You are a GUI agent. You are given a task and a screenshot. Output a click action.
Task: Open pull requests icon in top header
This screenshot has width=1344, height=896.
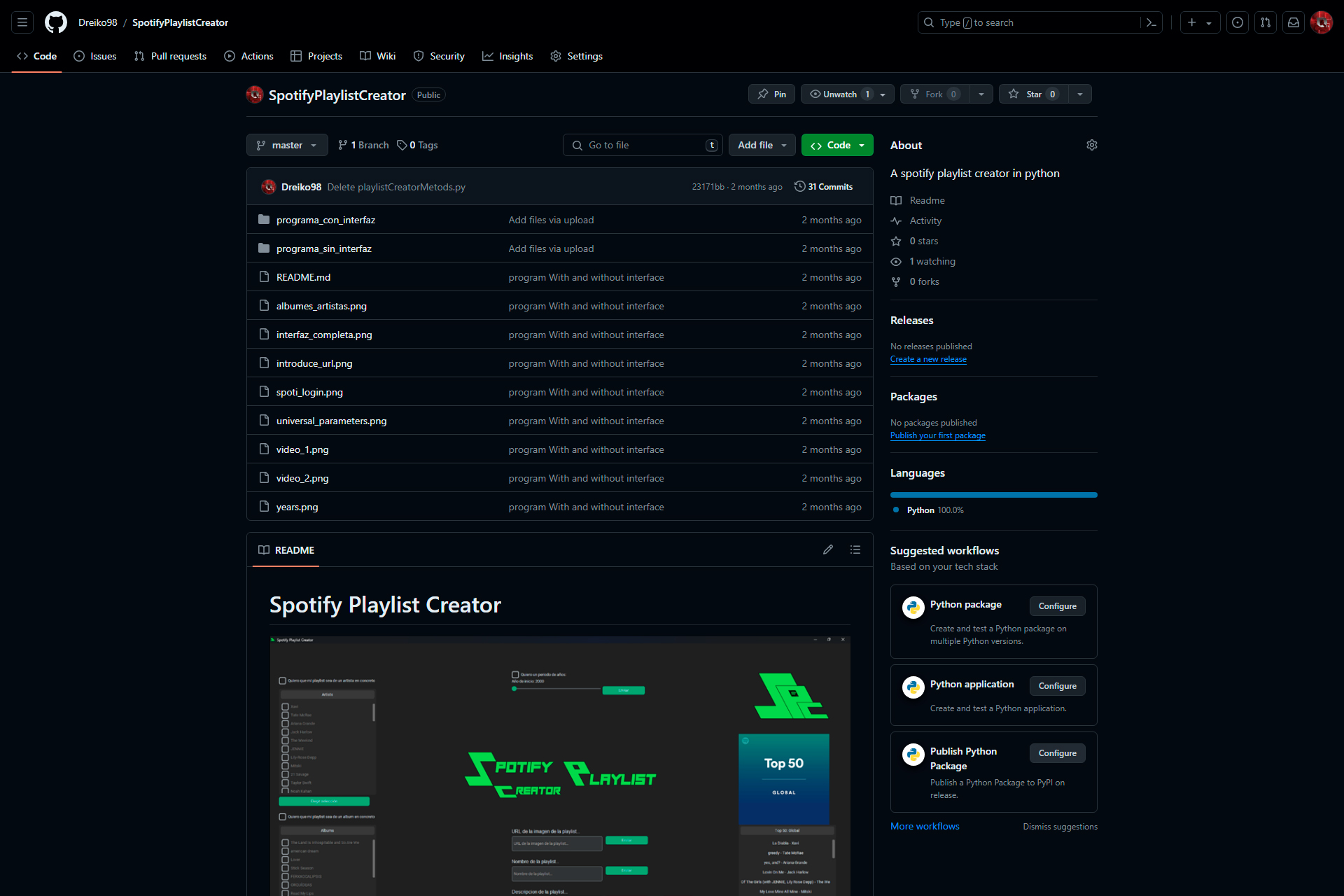click(x=1266, y=22)
